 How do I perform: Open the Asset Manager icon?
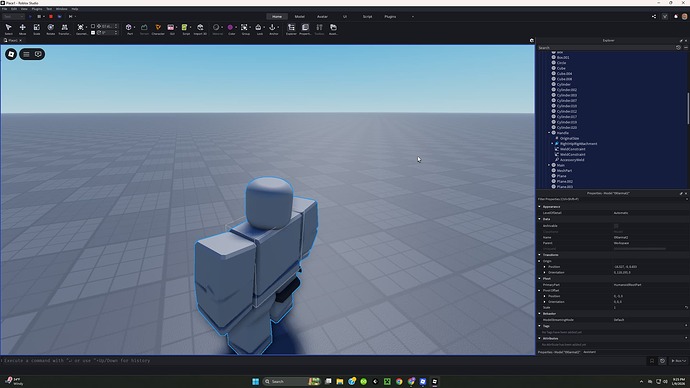pyautogui.click(x=334, y=29)
